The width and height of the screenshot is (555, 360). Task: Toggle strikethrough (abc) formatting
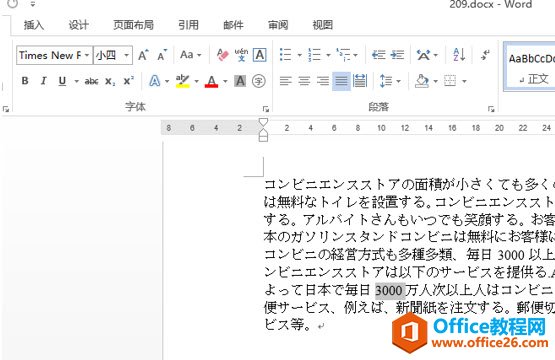point(91,81)
